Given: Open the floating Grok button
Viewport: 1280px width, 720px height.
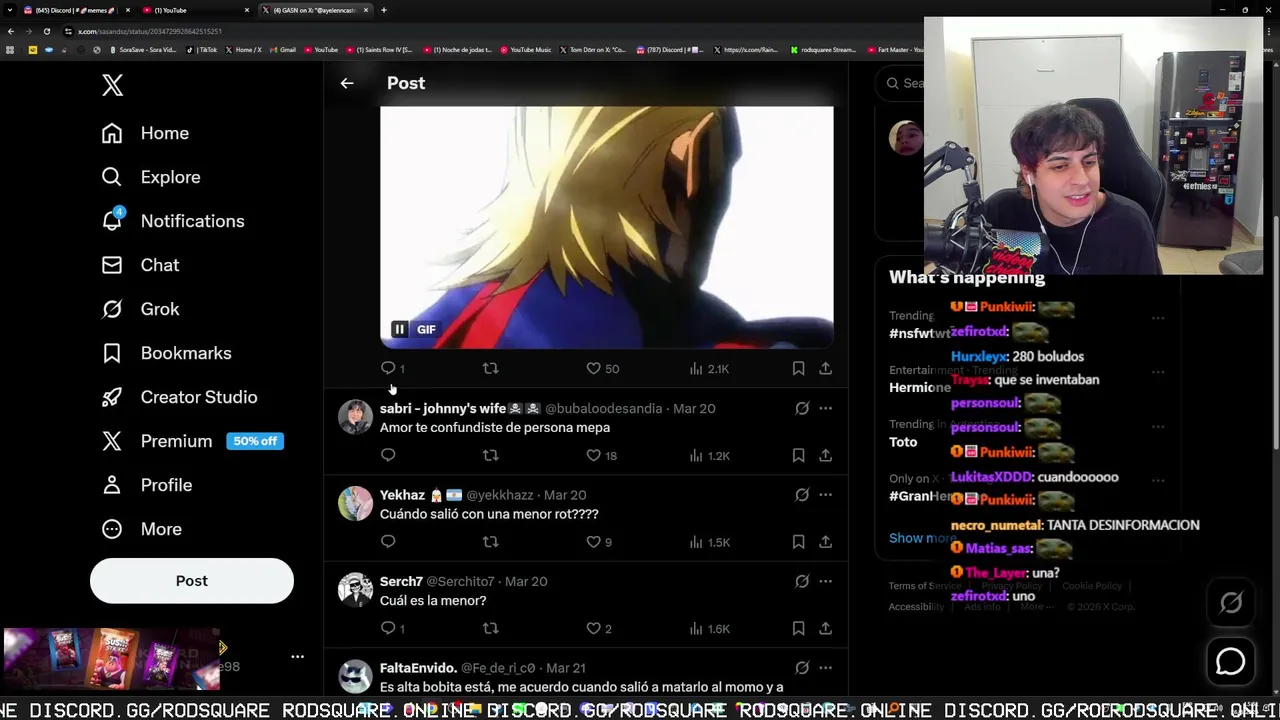Looking at the screenshot, I should coord(1231,602).
